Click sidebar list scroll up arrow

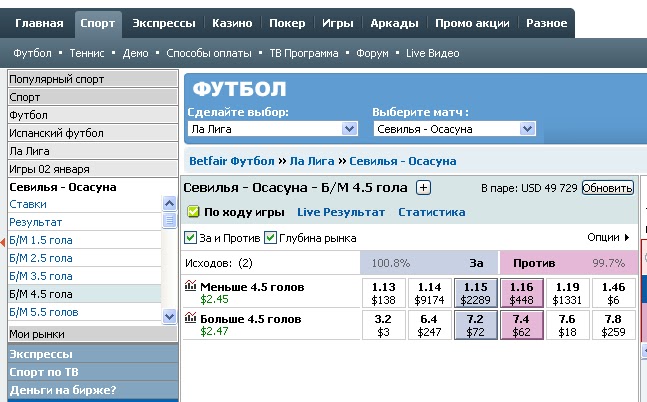click(x=169, y=203)
